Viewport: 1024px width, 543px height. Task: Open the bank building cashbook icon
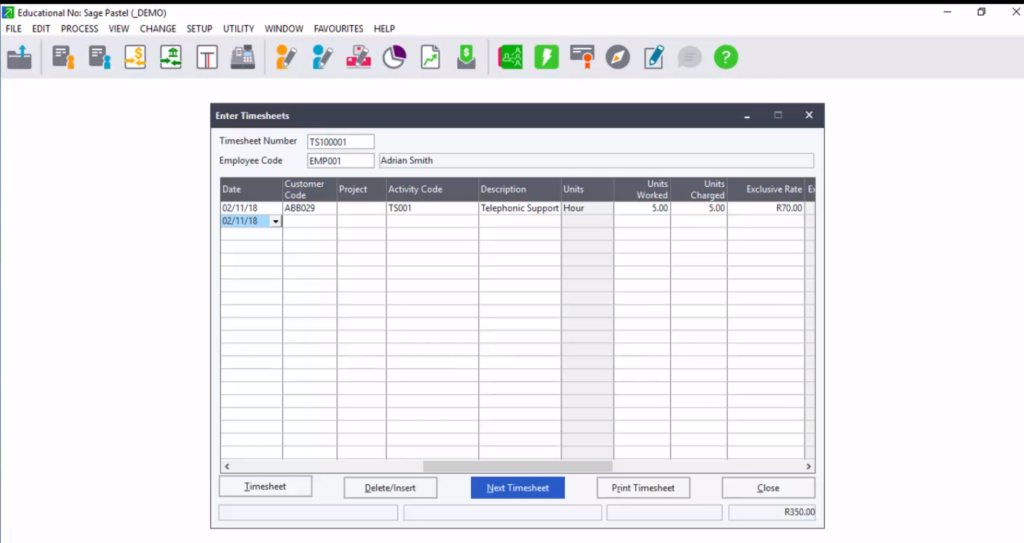click(x=171, y=57)
